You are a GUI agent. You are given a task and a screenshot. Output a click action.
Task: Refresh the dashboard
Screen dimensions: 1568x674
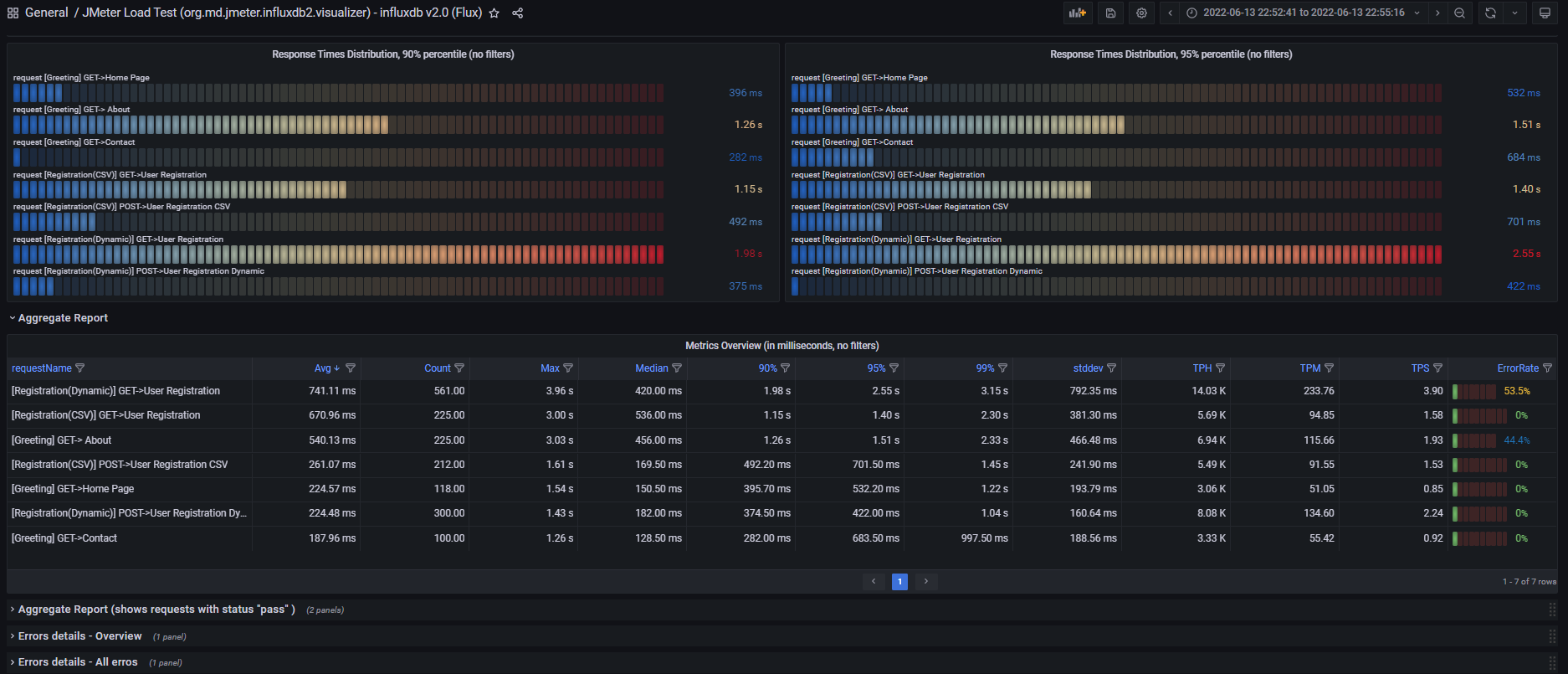tap(1490, 13)
